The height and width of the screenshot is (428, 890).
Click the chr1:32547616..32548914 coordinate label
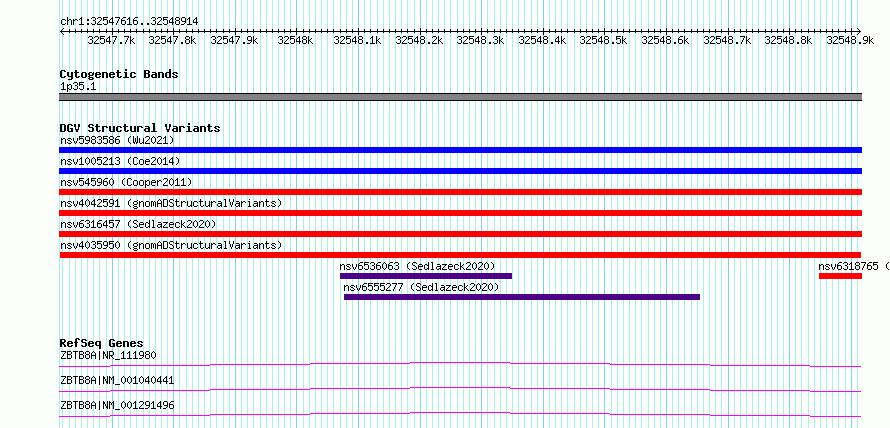pyautogui.click(x=129, y=22)
